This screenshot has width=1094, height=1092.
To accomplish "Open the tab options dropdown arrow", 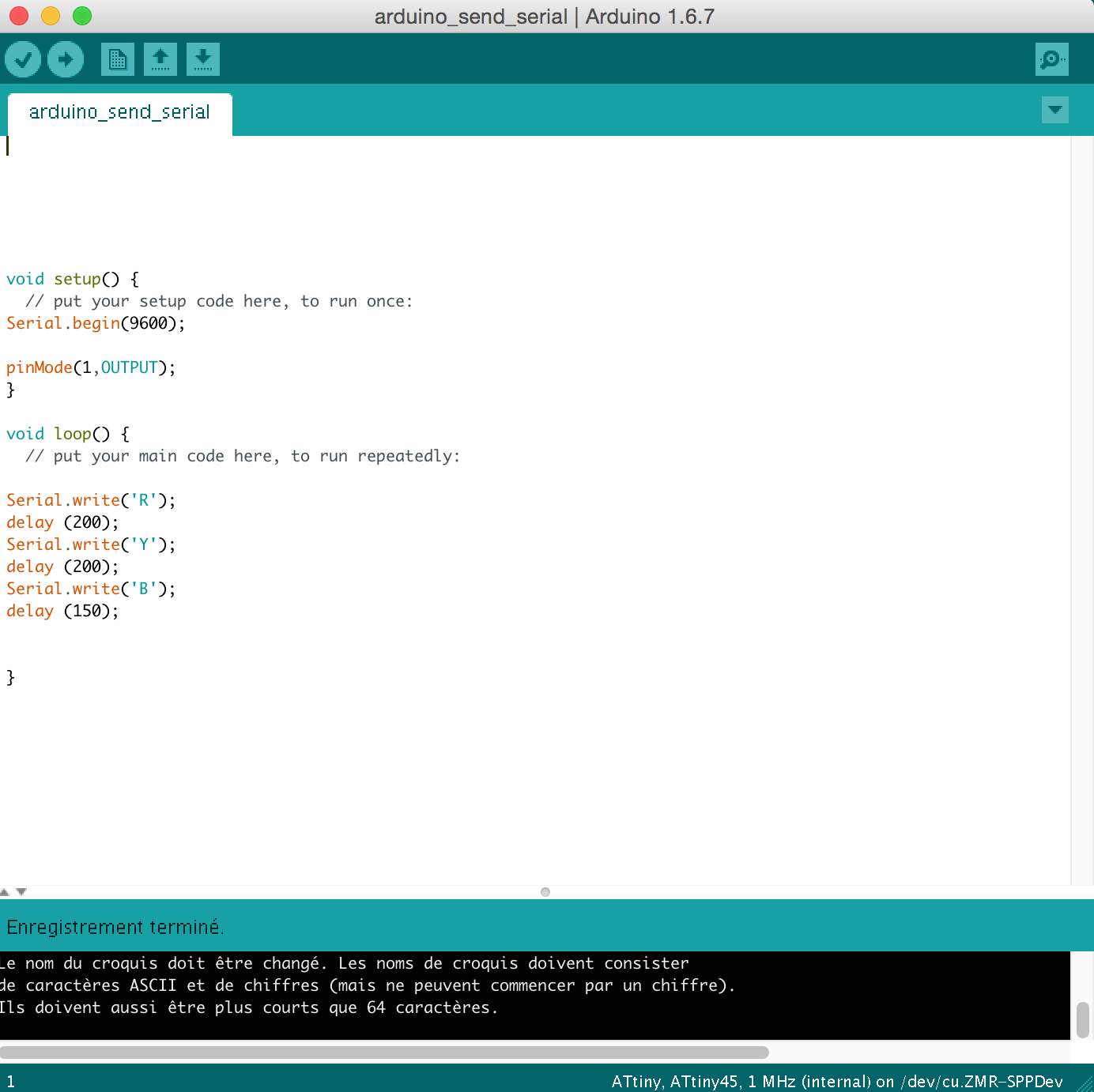I will click(1055, 110).
